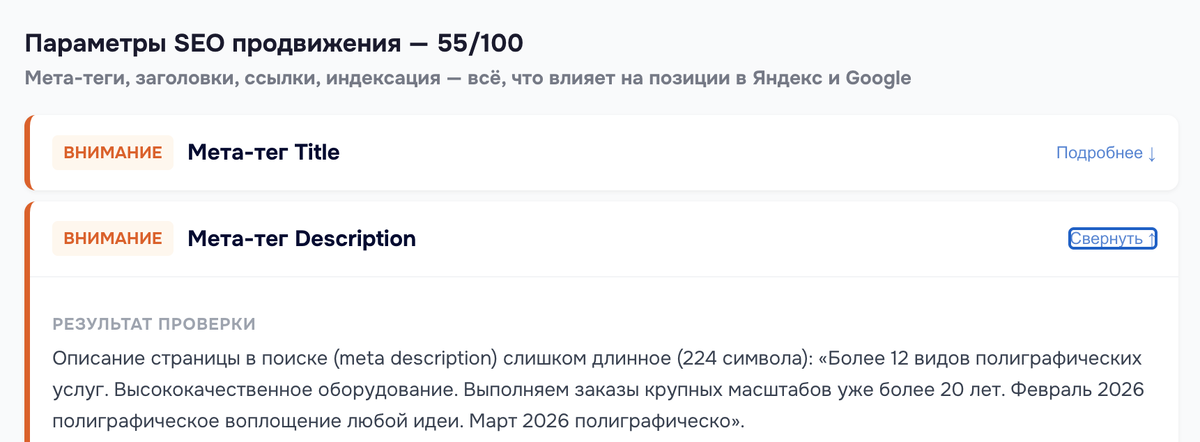Image resolution: width=1200 pixels, height=442 pixels.
Task: Click the word Яндекс in subtitle
Action: tap(783, 78)
